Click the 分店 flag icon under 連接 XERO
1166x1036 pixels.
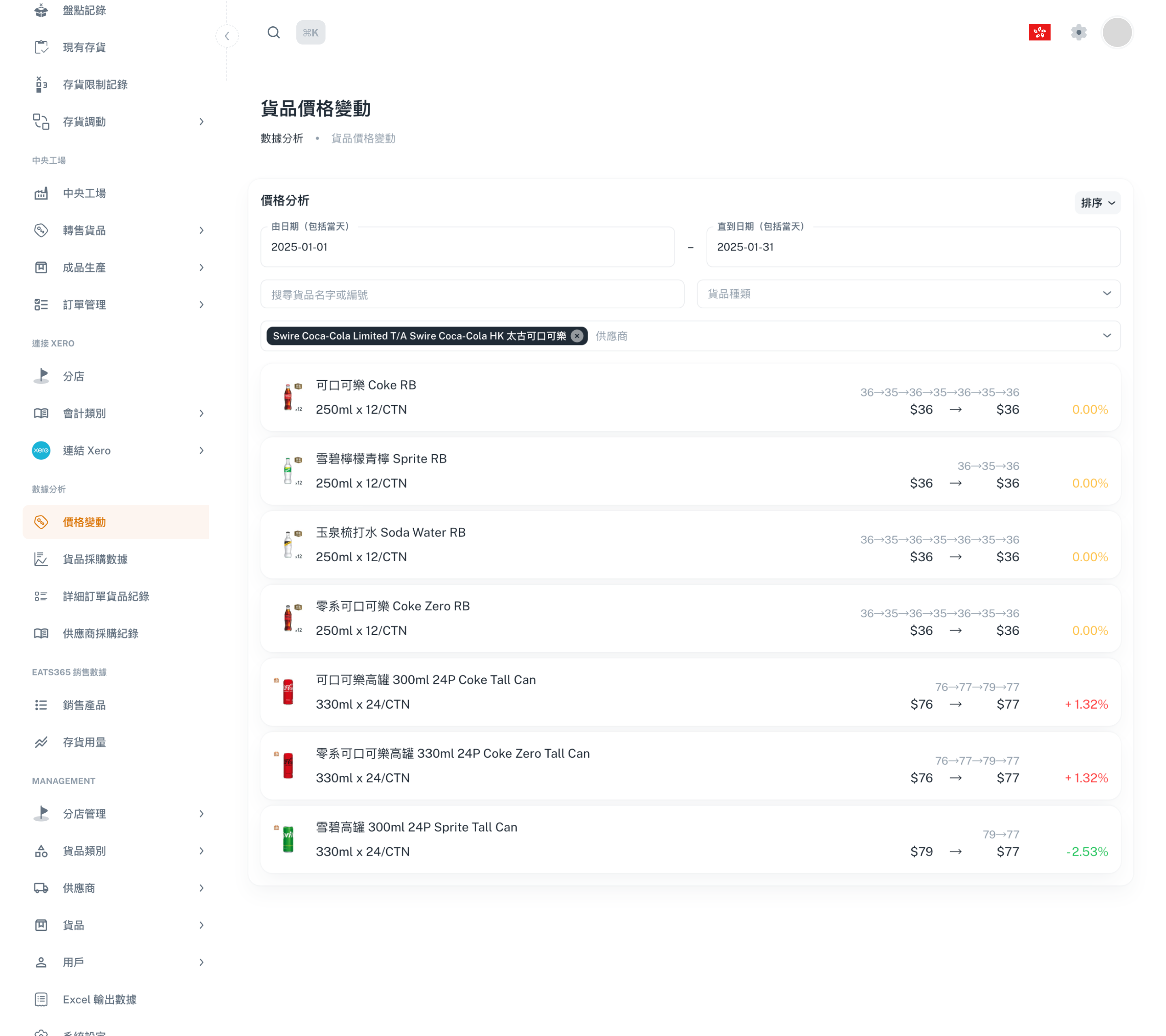pyautogui.click(x=41, y=376)
